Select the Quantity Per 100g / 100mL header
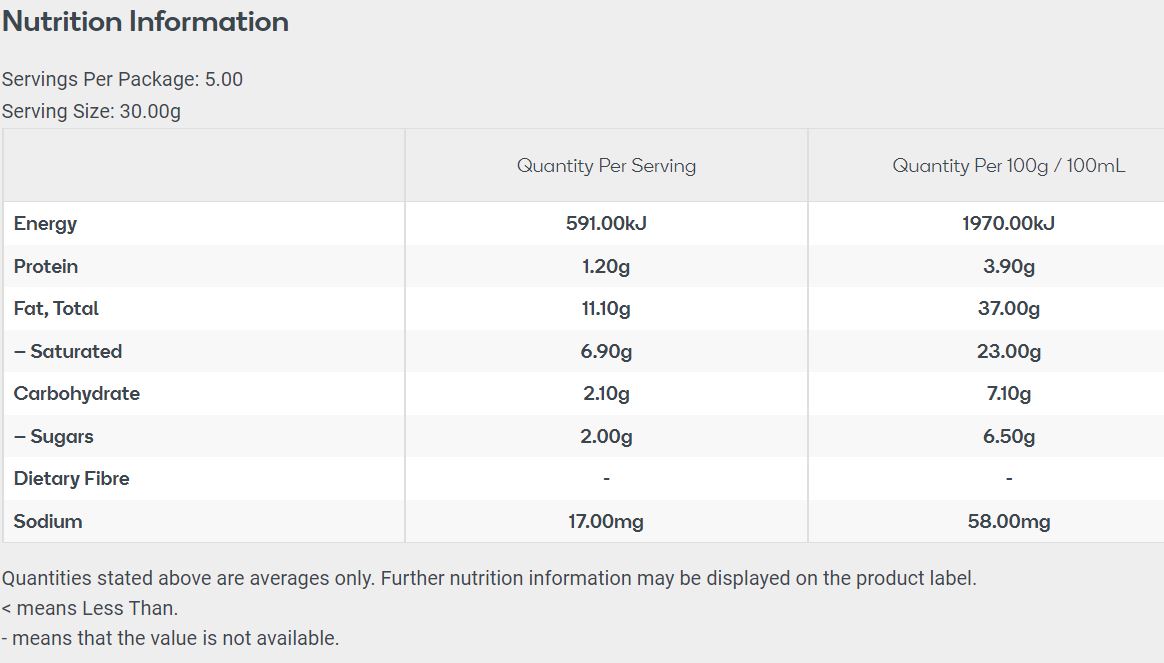Screen dimensions: 1164x663 pyautogui.click(x=1008, y=166)
